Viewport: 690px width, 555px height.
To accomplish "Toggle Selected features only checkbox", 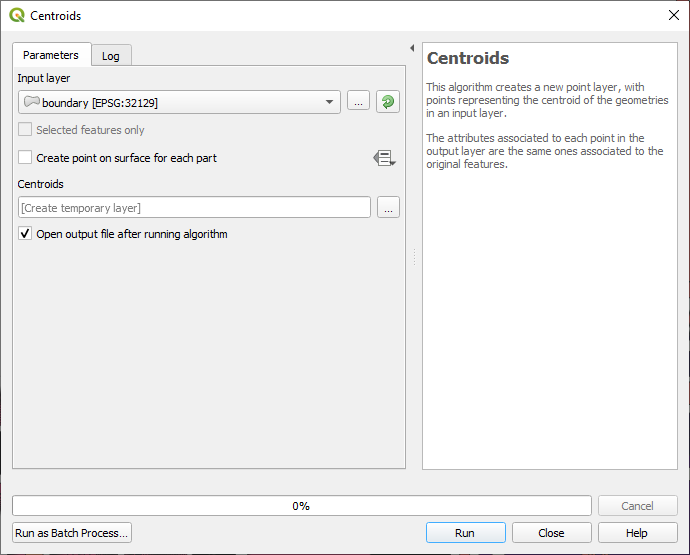I will [25, 130].
